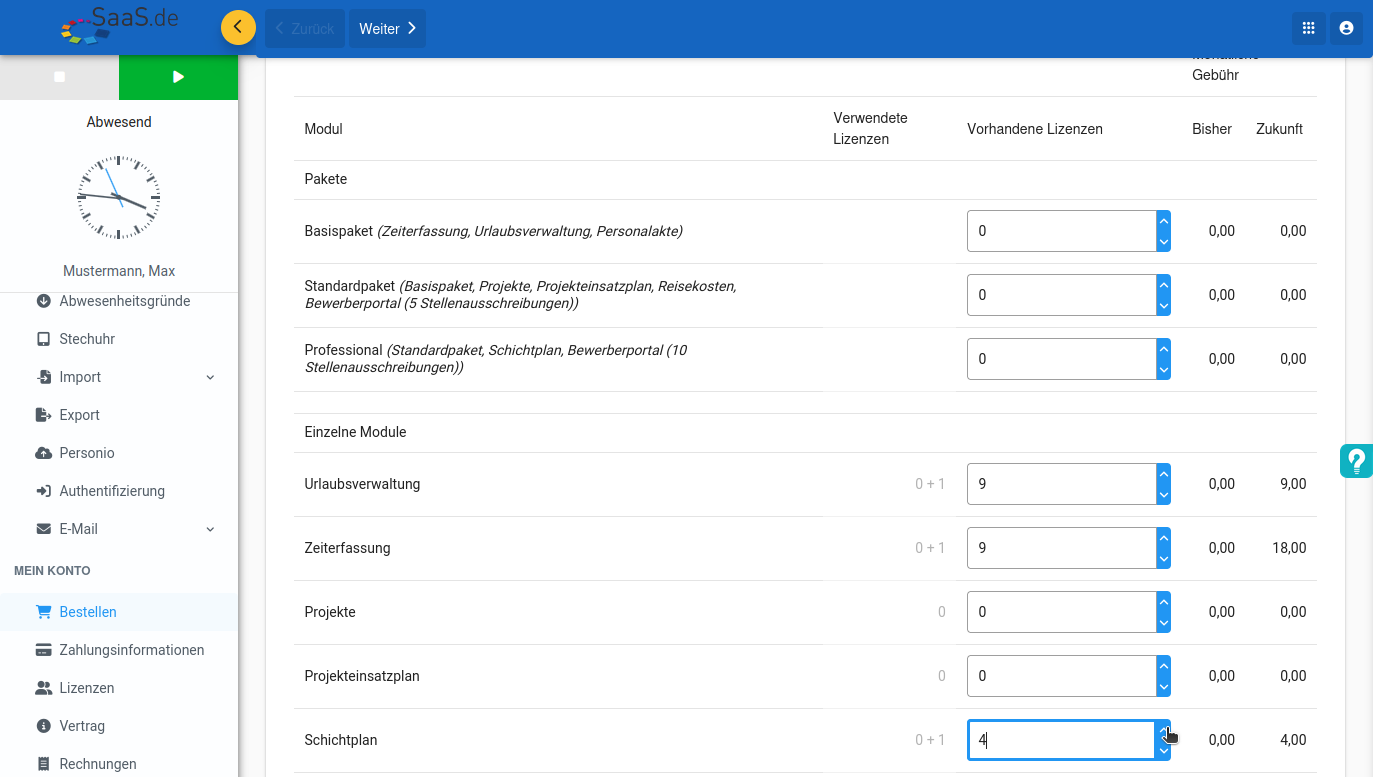Select Export in the sidebar

79,415
